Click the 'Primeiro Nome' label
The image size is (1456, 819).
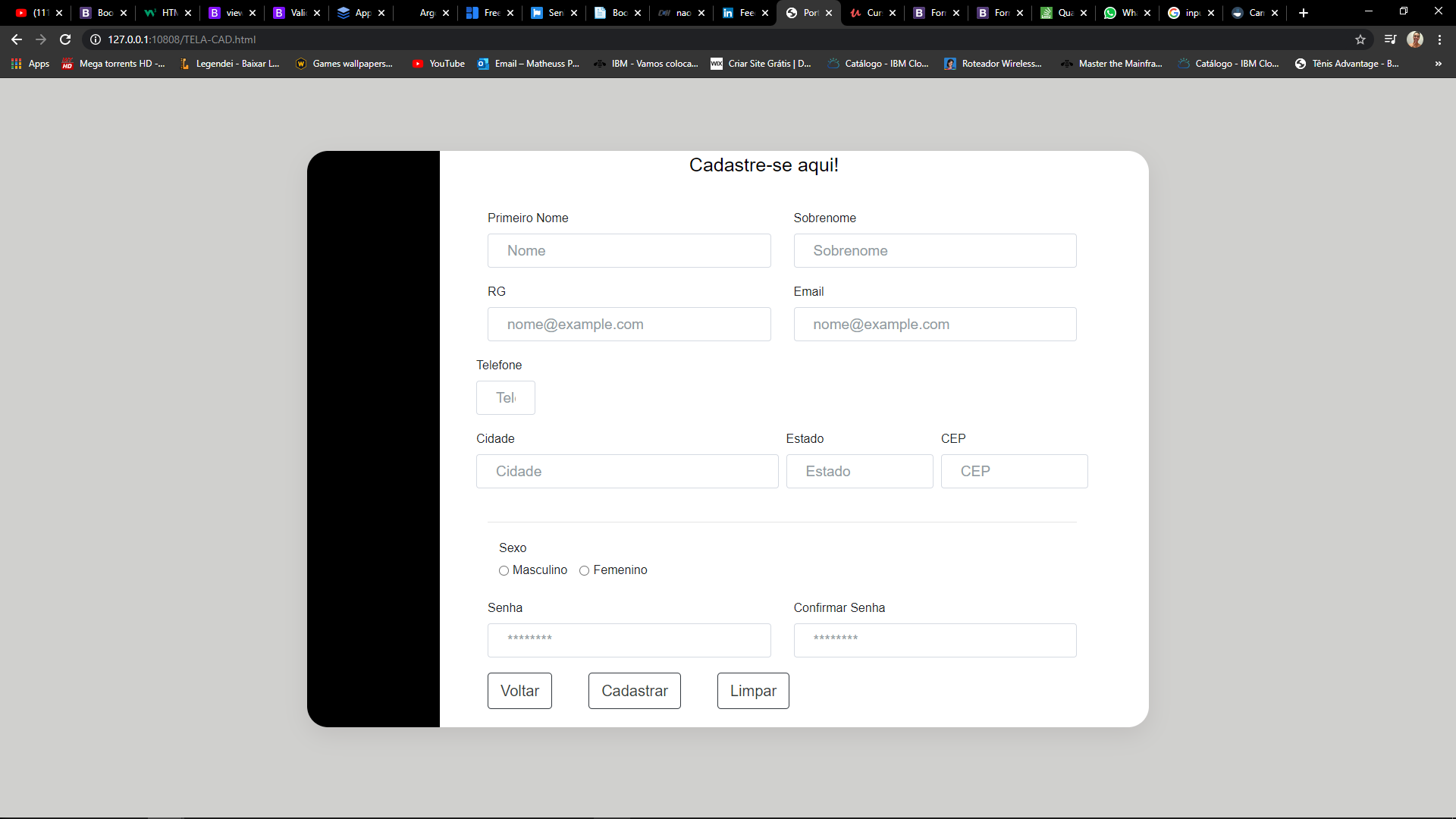tap(528, 218)
